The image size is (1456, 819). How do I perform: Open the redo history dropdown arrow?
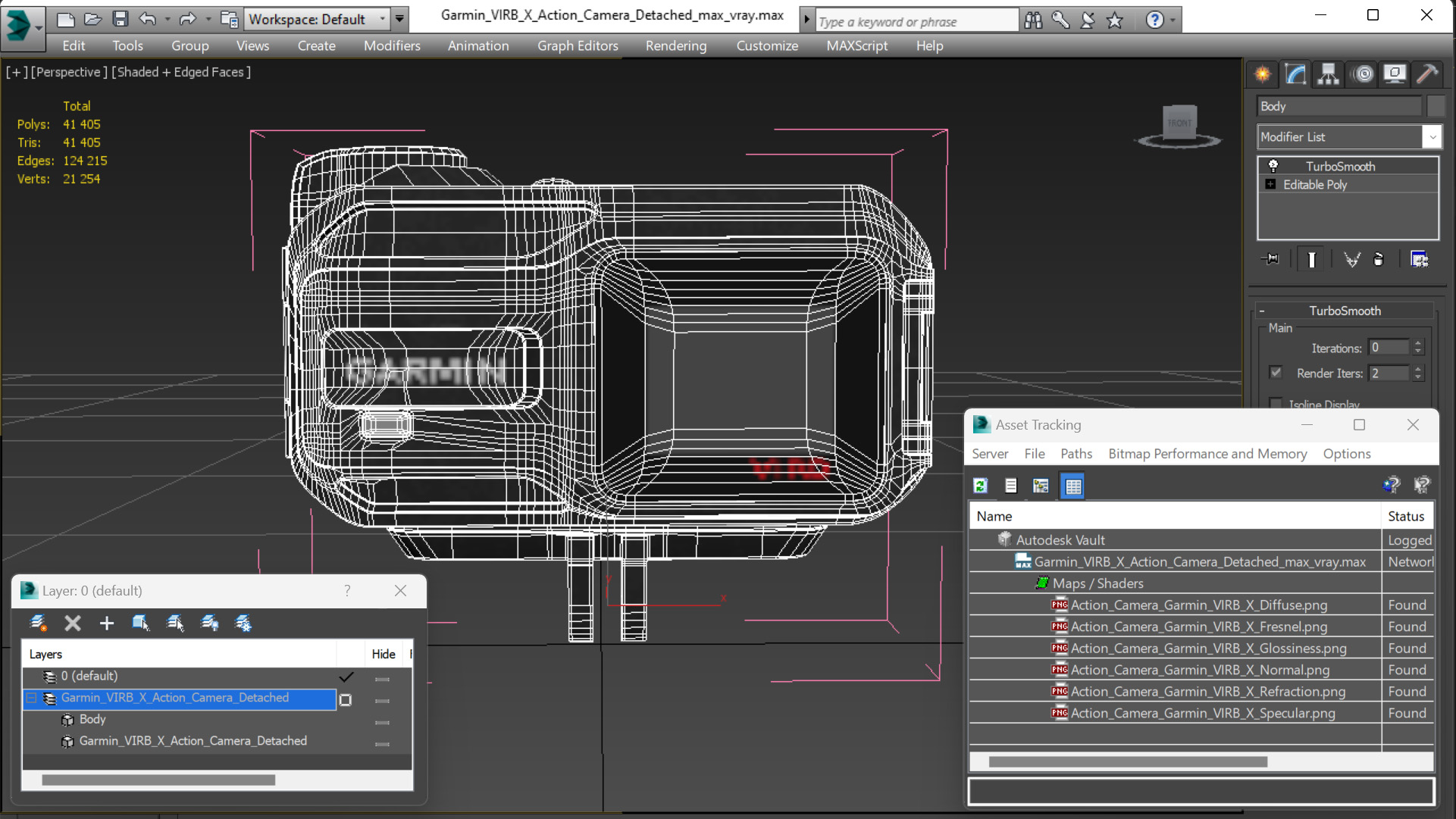pos(208,19)
